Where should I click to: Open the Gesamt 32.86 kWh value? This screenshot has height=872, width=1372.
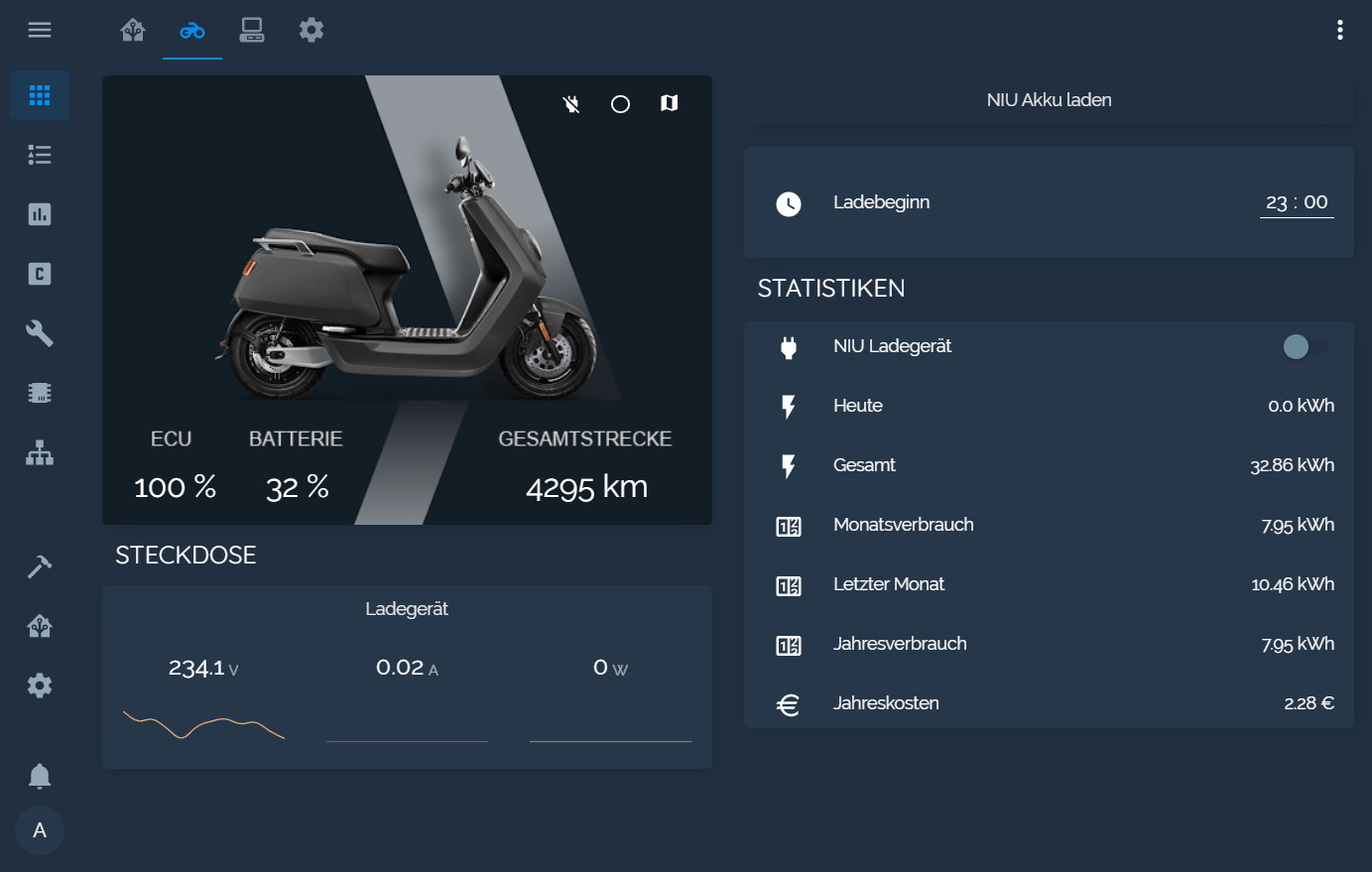[1292, 465]
